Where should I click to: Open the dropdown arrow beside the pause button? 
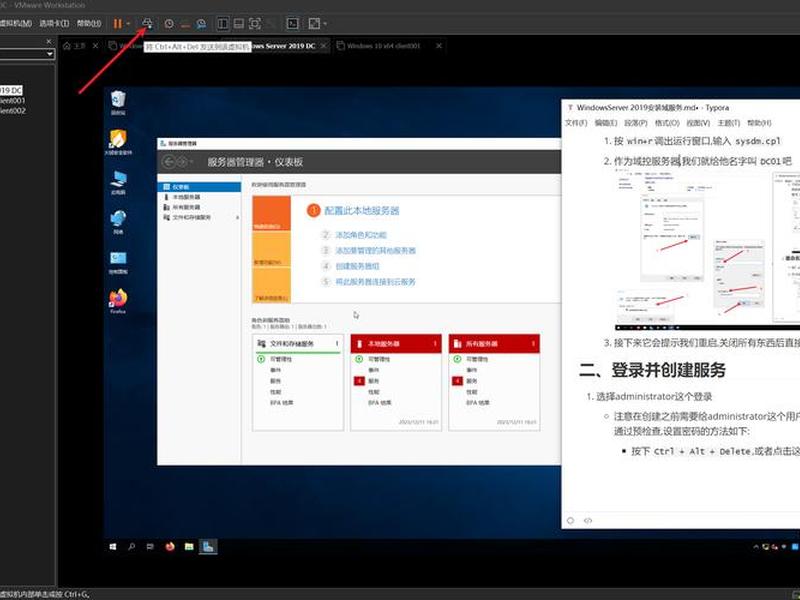tap(128, 23)
